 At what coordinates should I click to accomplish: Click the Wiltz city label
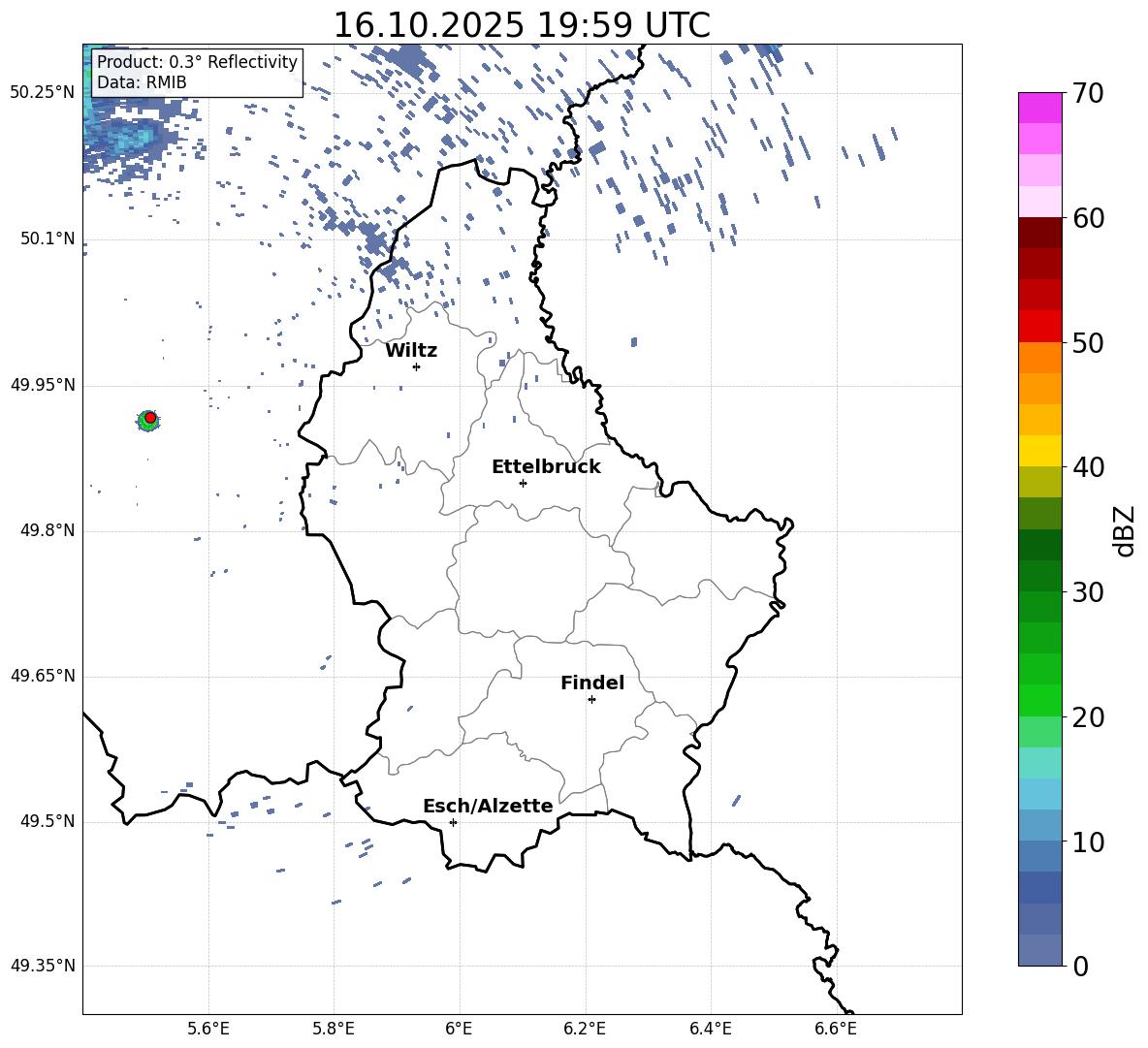(411, 351)
